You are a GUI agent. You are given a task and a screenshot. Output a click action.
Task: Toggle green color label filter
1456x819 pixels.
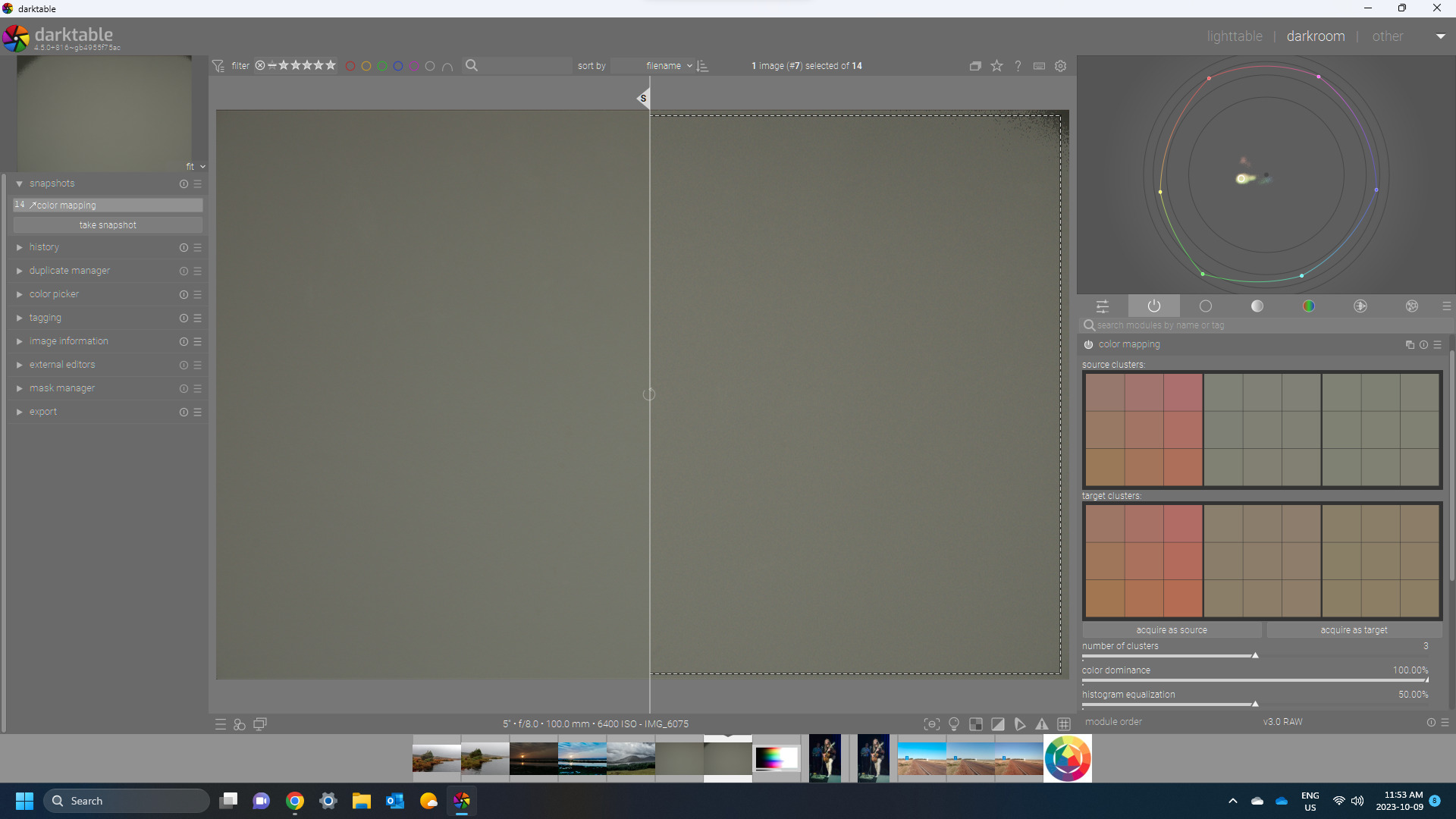[x=382, y=66]
